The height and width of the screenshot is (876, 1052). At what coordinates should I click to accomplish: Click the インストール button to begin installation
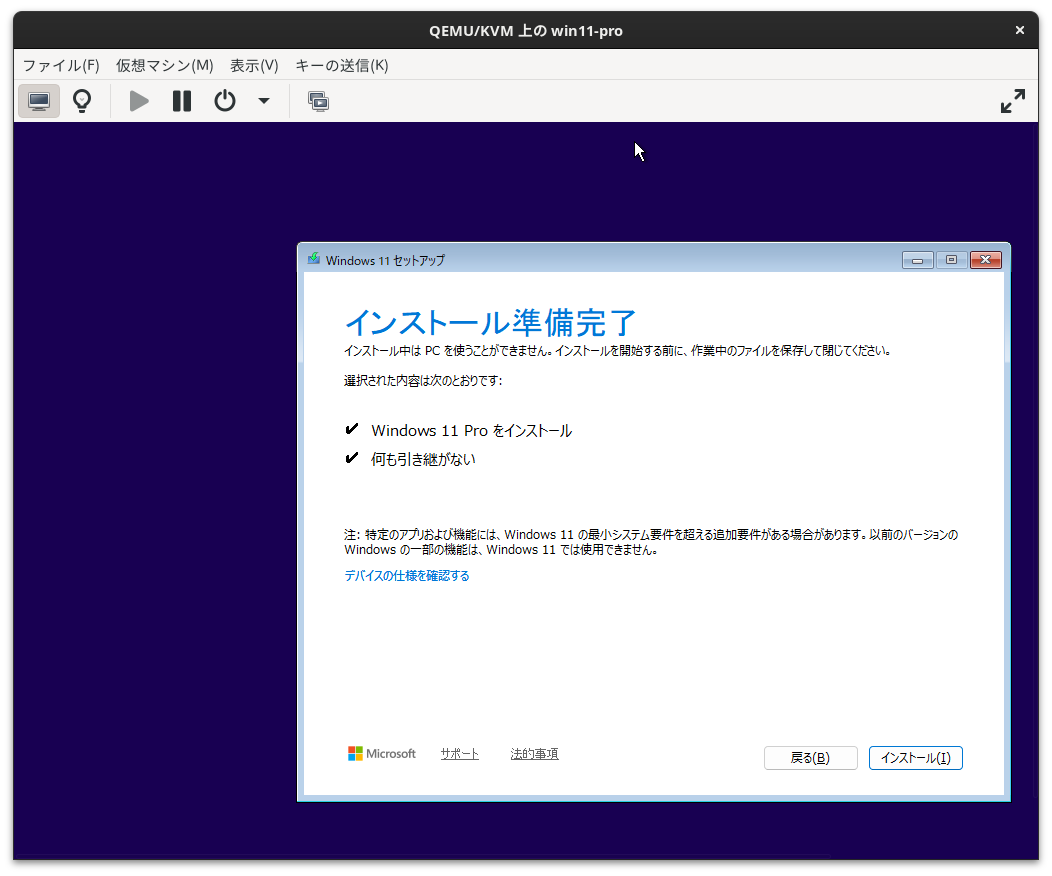click(x=915, y=757)
